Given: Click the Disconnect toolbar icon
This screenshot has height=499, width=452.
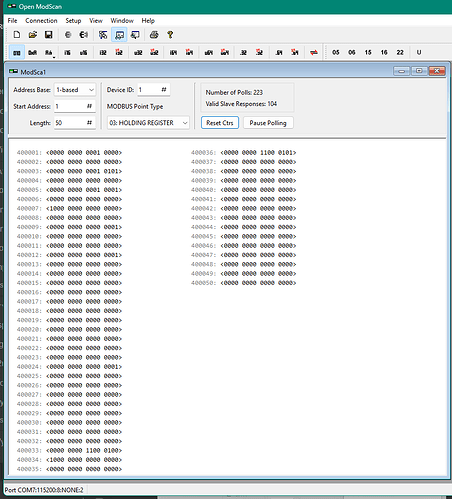Looking at the screenshot, I should (x=84, y=35).
